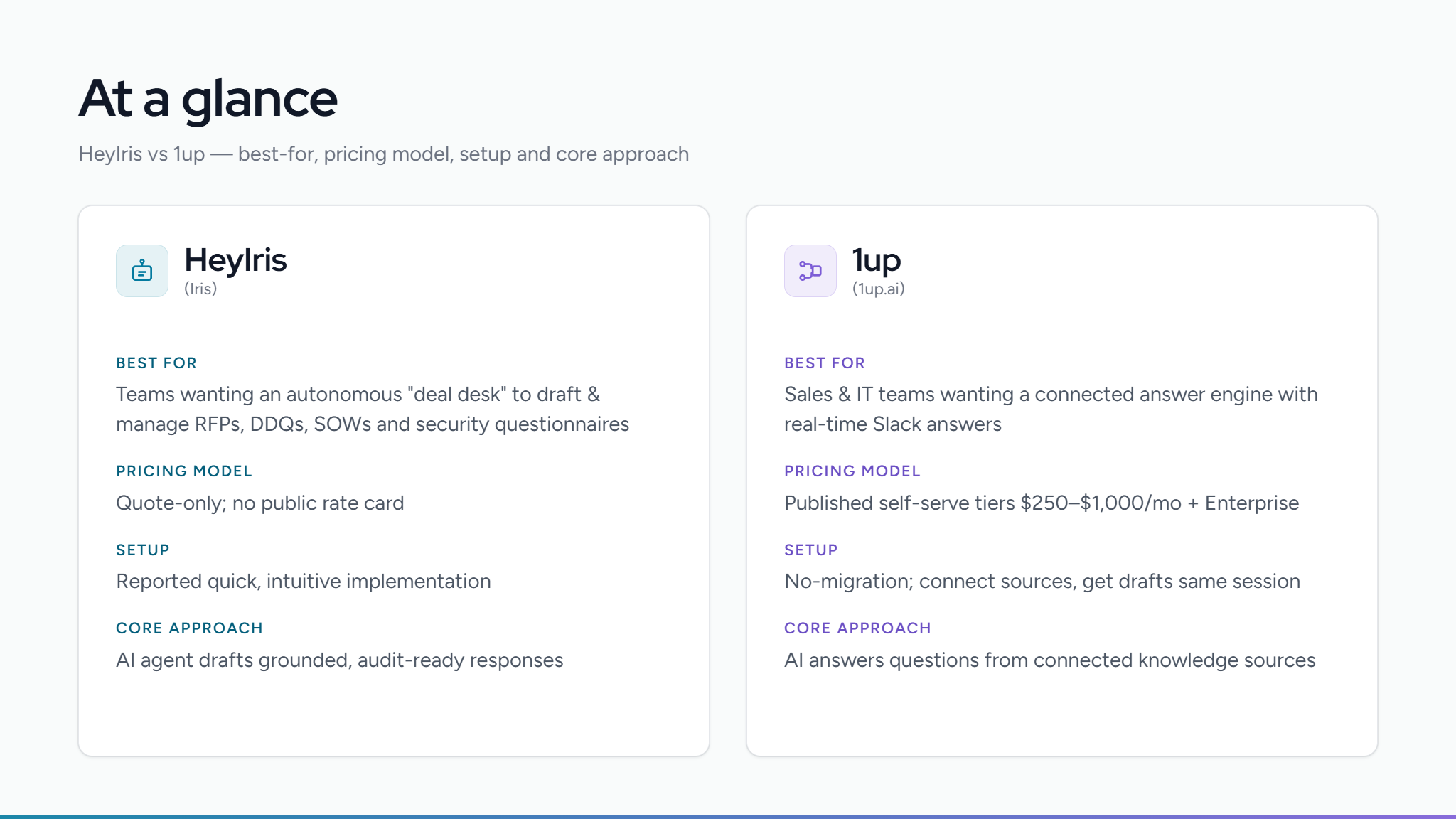Click the '(Iris)' sublabel

(x=200, y=289)
